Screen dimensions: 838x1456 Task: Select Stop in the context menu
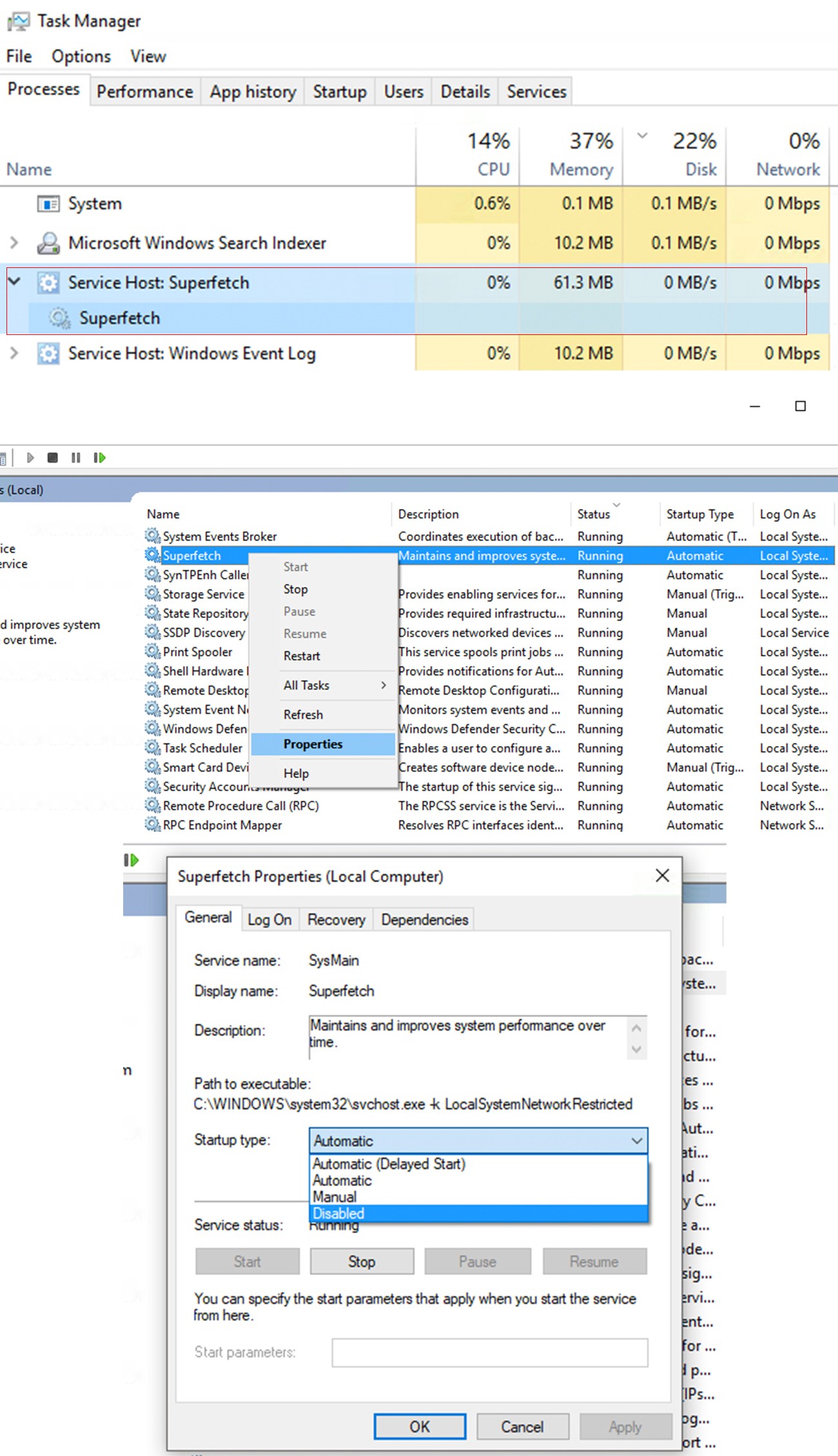(322, 589)
